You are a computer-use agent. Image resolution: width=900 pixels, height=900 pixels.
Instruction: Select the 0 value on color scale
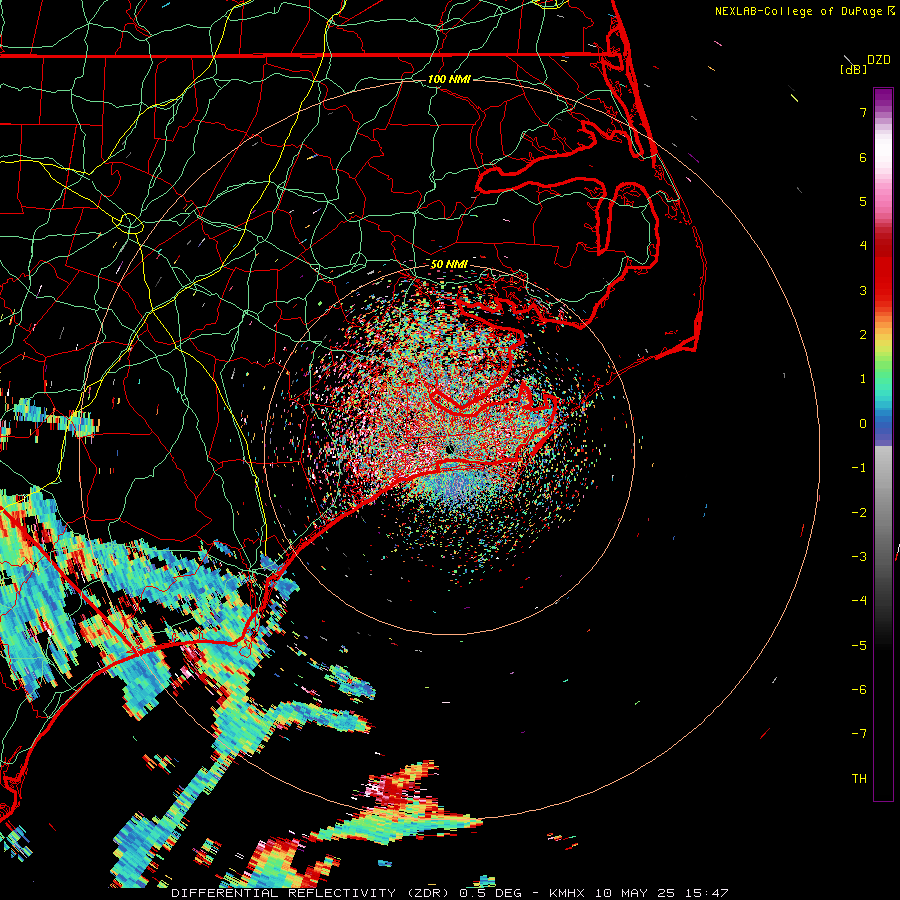pos(863,424)
